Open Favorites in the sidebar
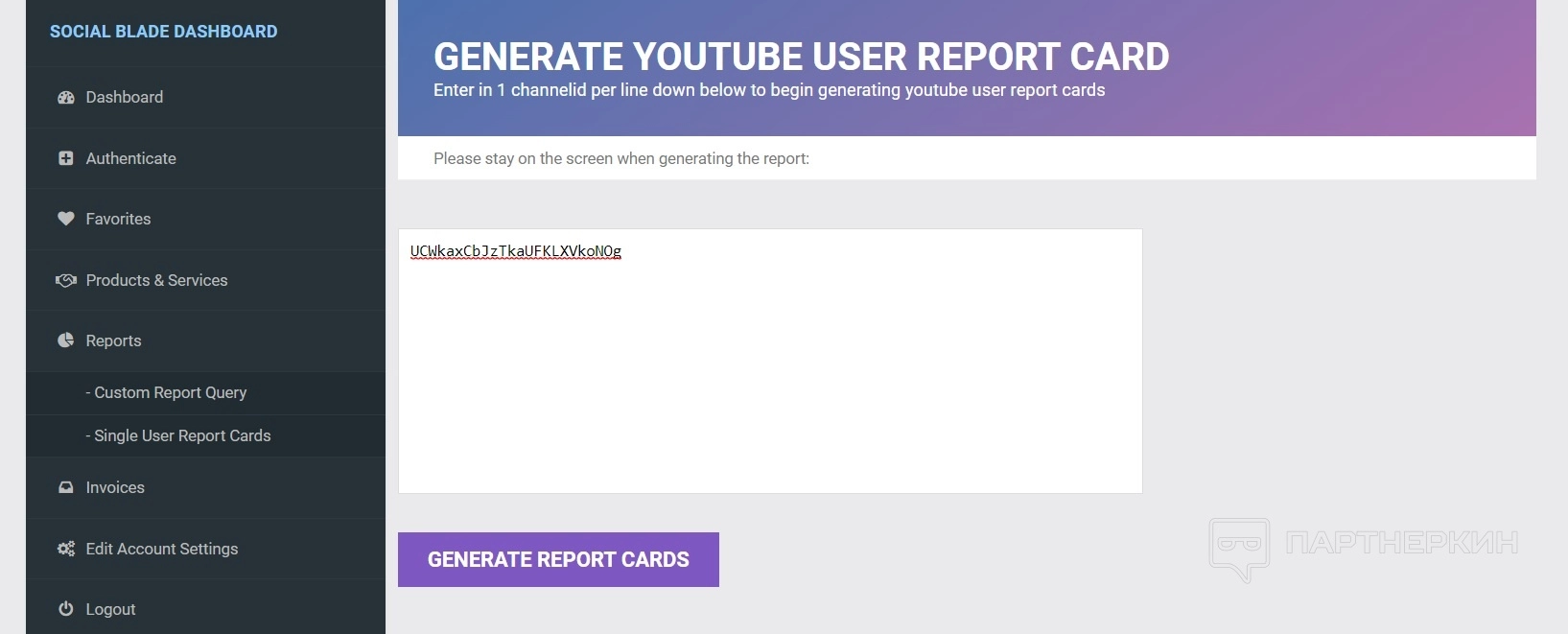The width and height of the screenshot is (1568, 634). click(x=205, y=219)
